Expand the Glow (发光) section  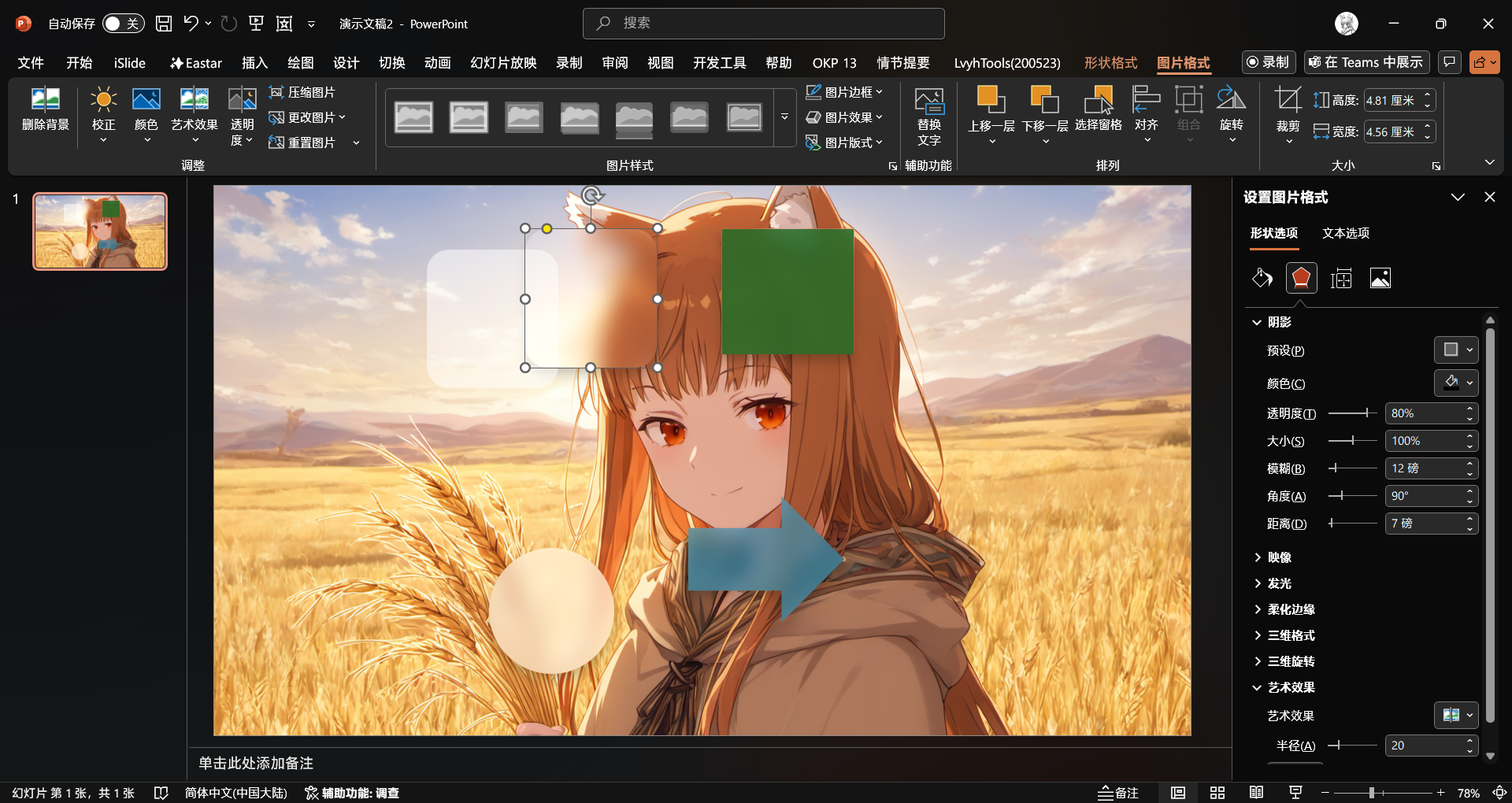point(1279,583)
